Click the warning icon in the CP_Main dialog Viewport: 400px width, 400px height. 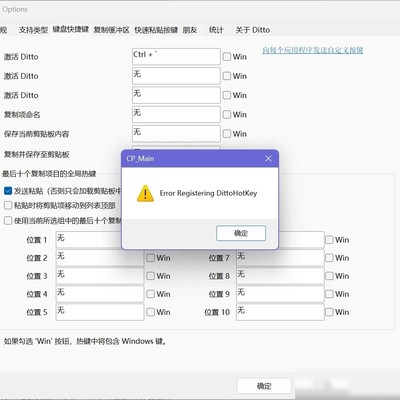pyautogui.click(x=145, y=193)
